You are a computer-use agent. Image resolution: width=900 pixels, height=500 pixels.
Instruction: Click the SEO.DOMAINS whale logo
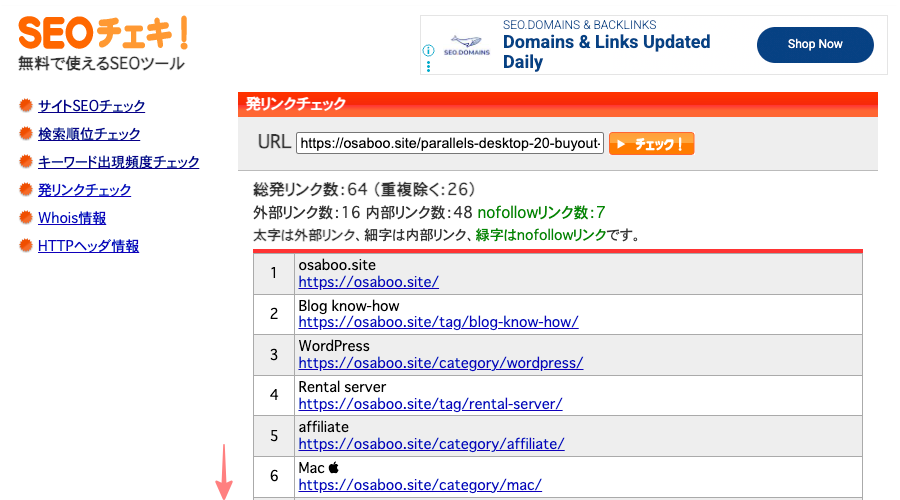point(467,45)
